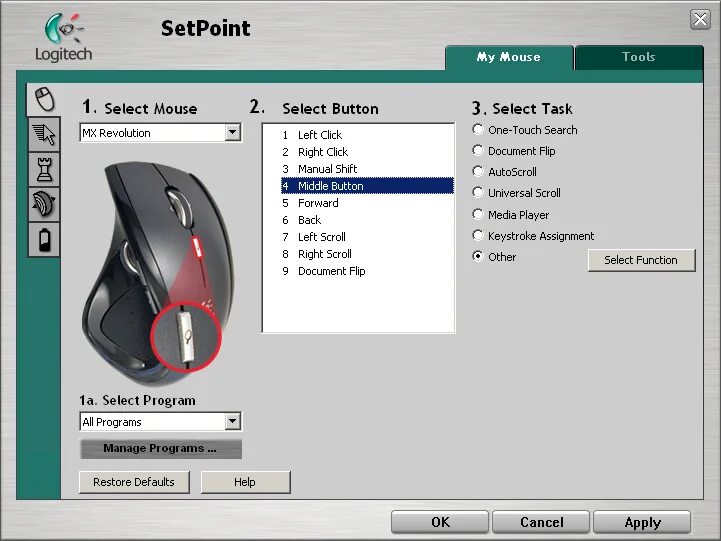Open Manage Programs

click(x=160, y=449)
